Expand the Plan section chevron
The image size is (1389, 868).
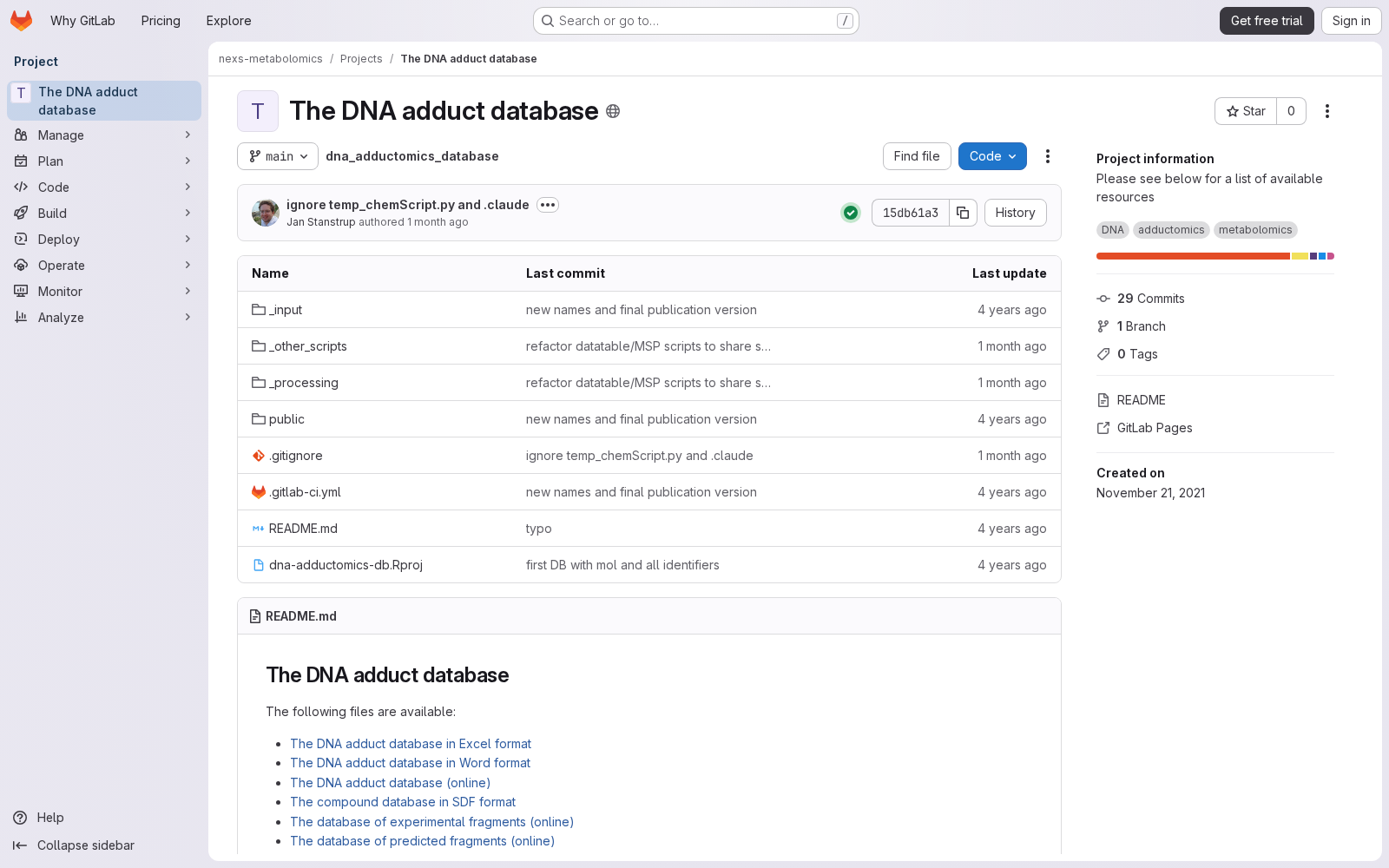pos(188,161)
